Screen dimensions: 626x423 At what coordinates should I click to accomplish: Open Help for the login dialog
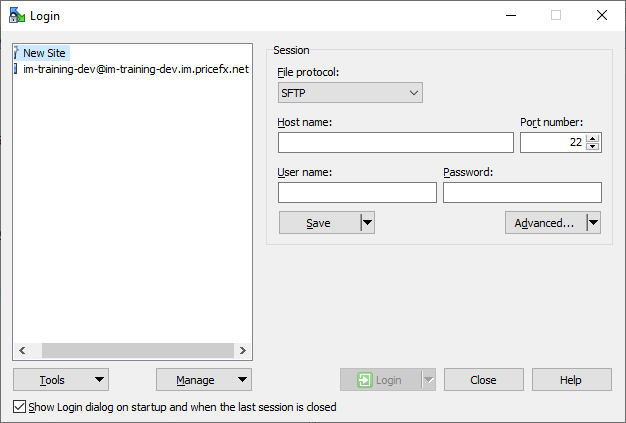[571, 380]
